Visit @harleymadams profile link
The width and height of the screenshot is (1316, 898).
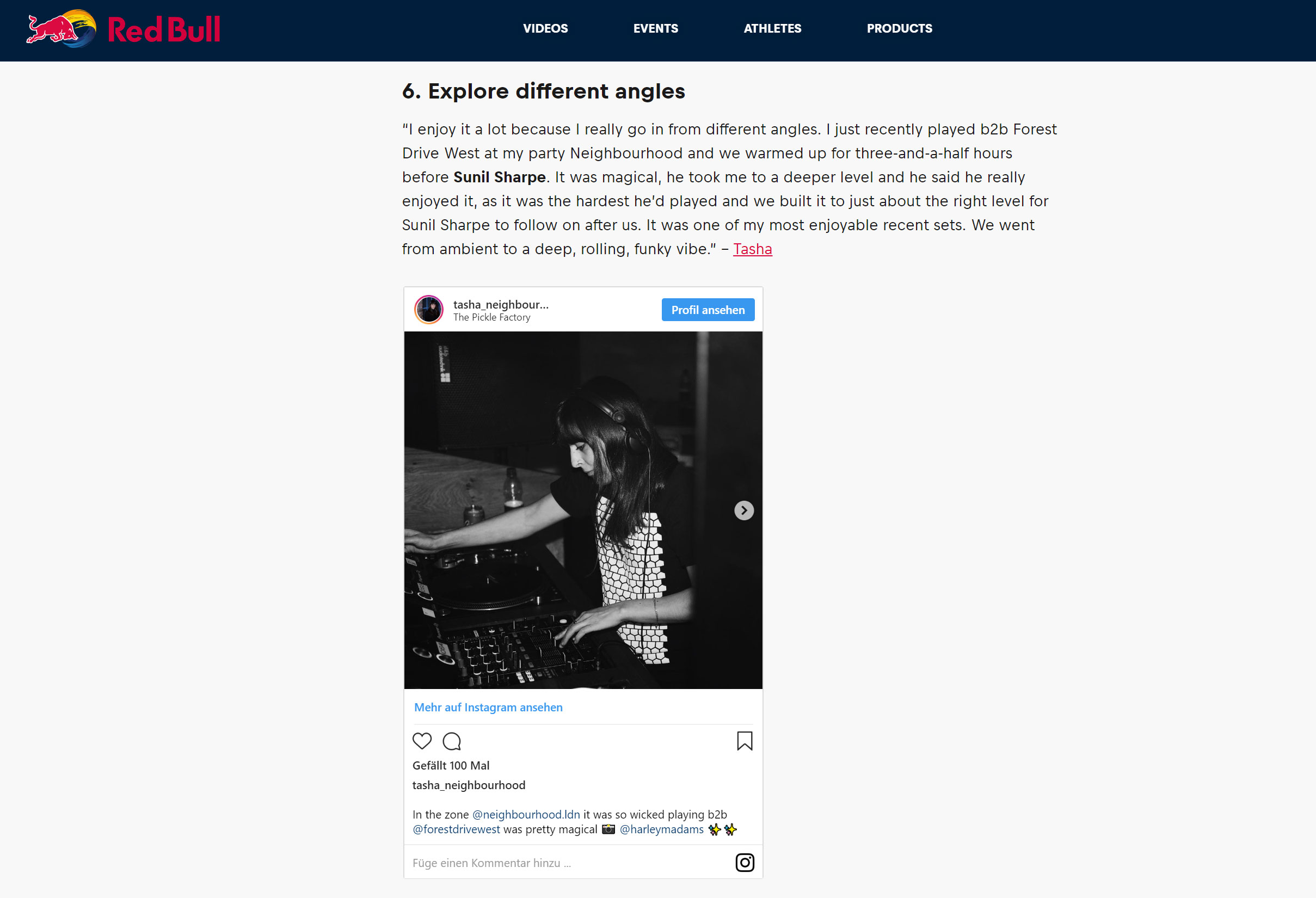coord(661,829)
